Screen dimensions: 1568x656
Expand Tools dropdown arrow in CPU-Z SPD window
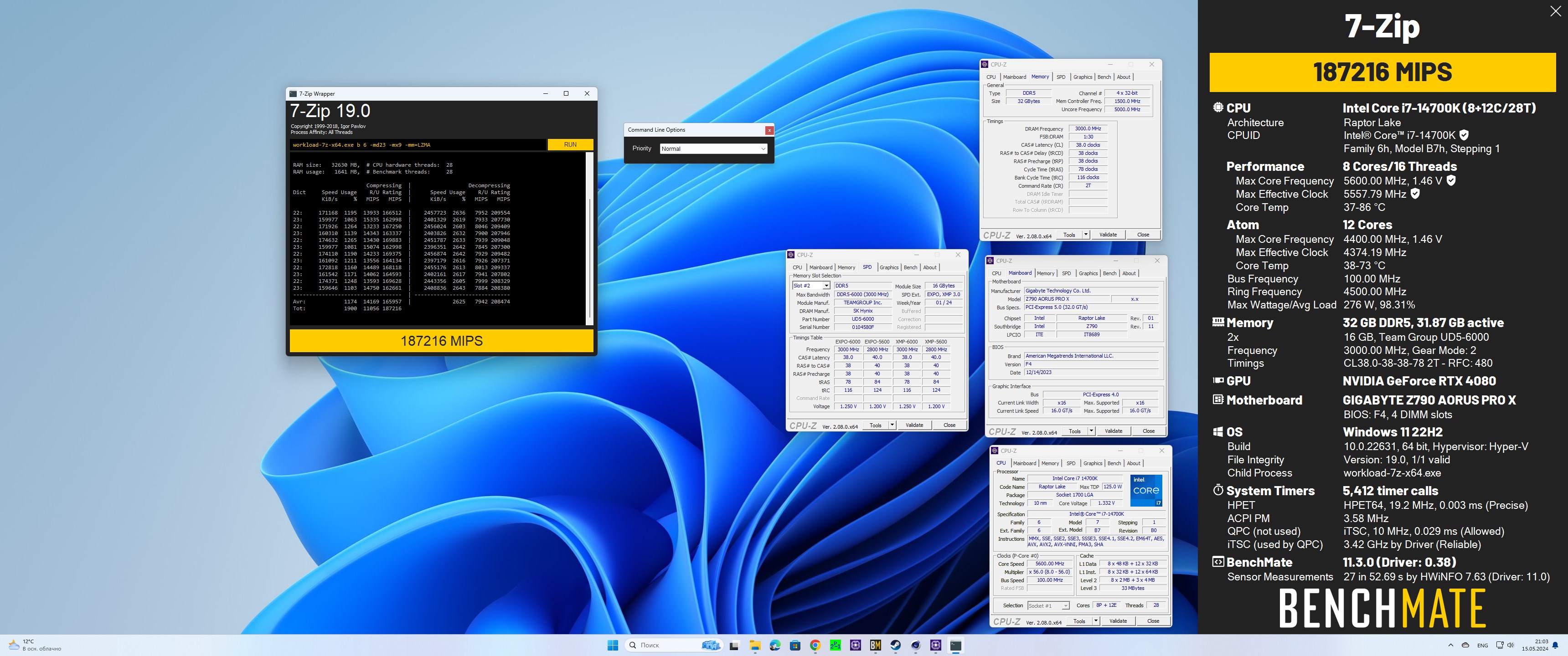(892, 425)
